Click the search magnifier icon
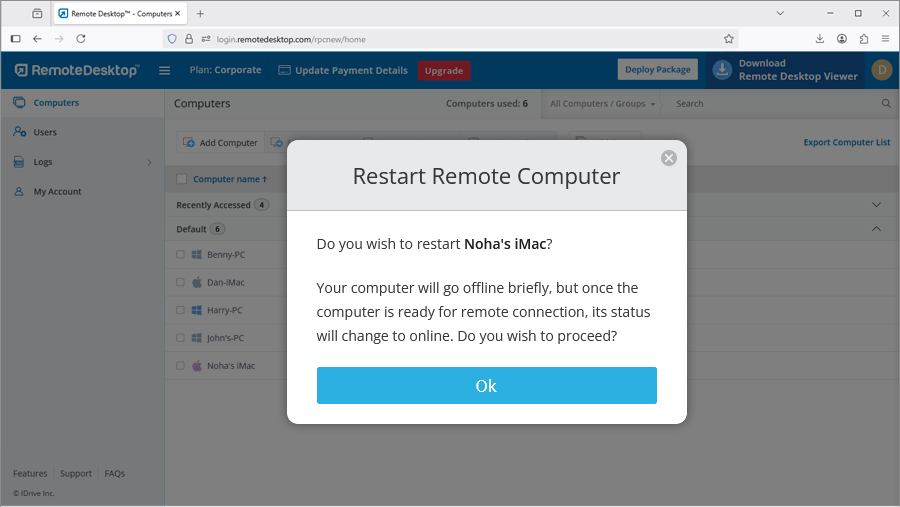Screen dimensions: 900x507 (x=886, y=103)
